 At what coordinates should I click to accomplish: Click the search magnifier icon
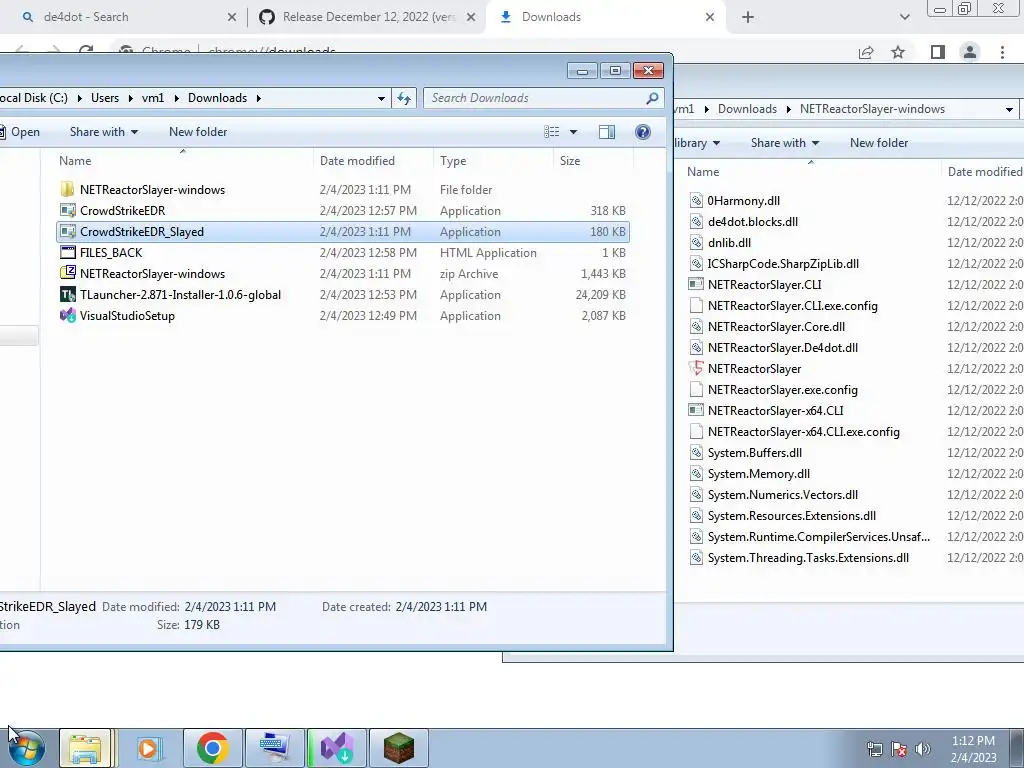[652, 98]
